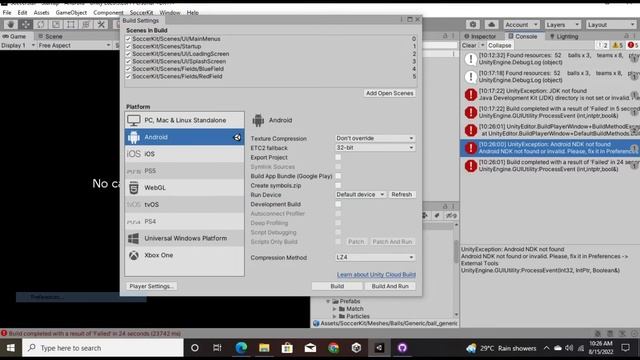Enable Export Project checkbox

pos(338,157)
